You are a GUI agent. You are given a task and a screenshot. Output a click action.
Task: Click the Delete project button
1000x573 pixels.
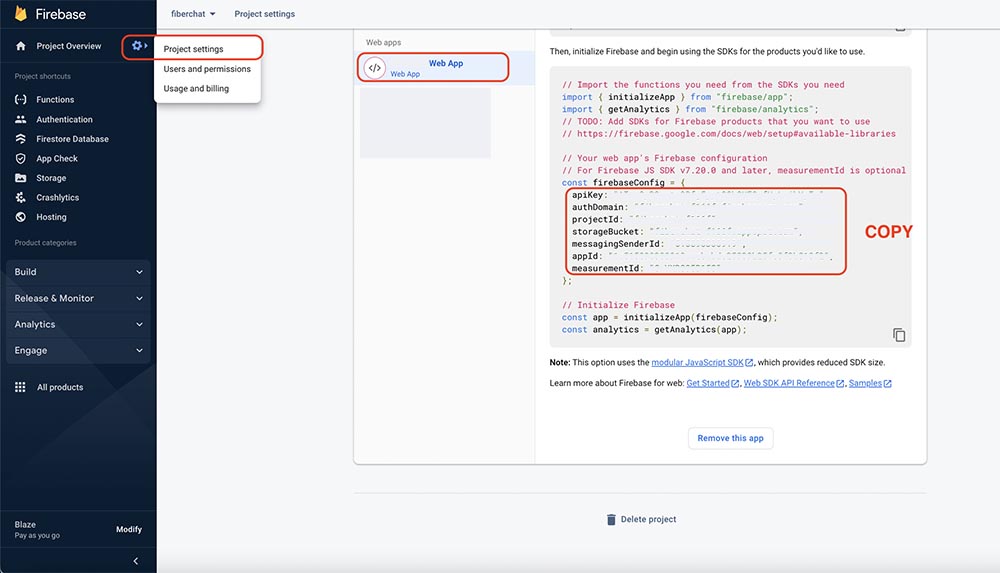[641, 519]
